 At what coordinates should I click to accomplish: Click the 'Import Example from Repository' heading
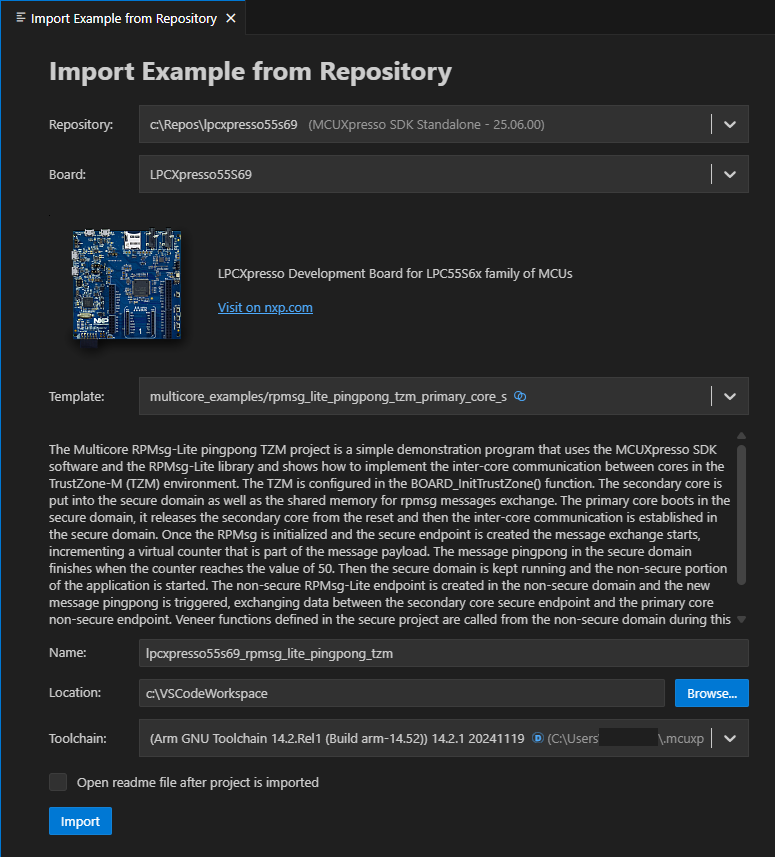250,72
